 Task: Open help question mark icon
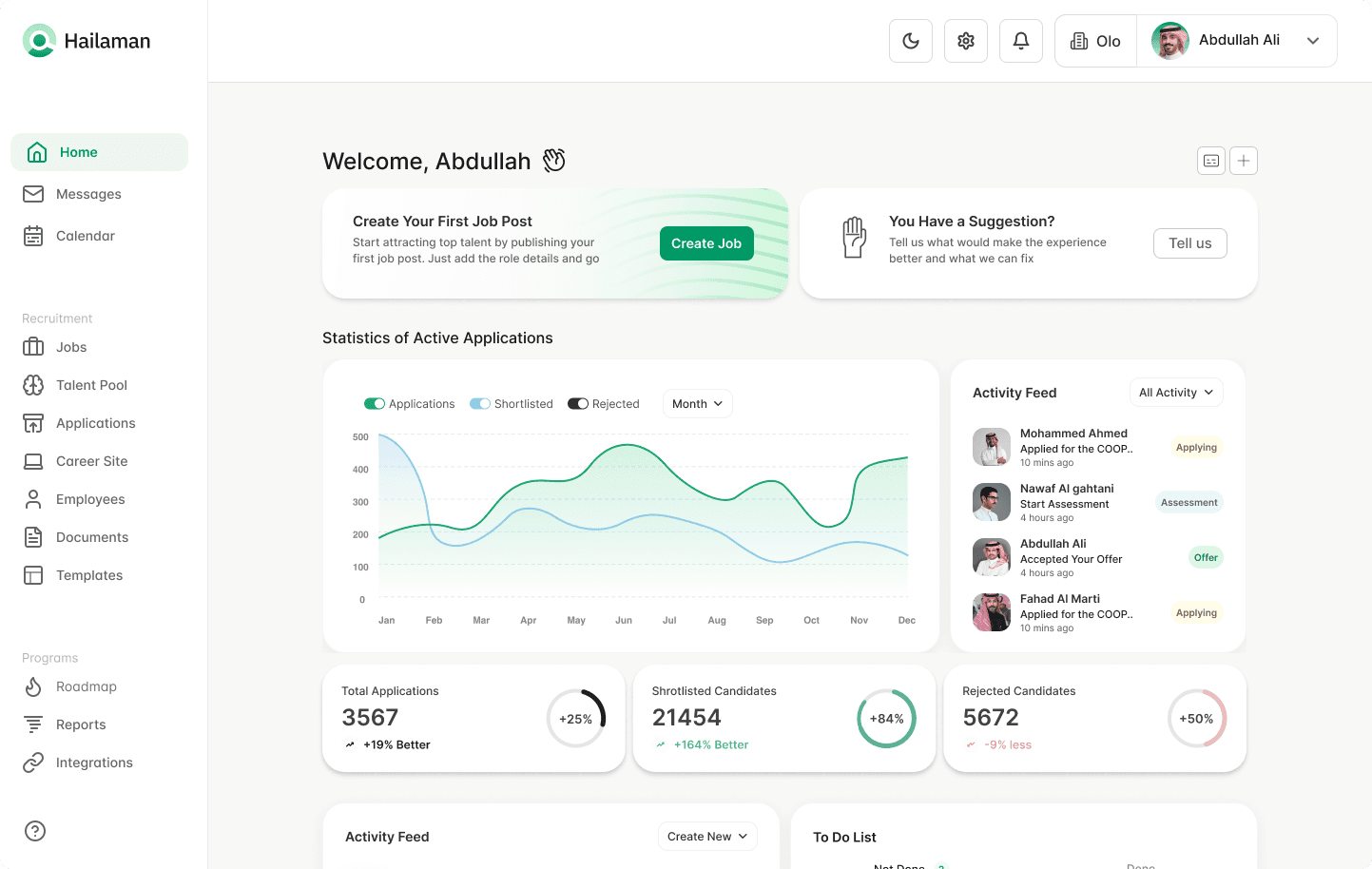[35, 831]
